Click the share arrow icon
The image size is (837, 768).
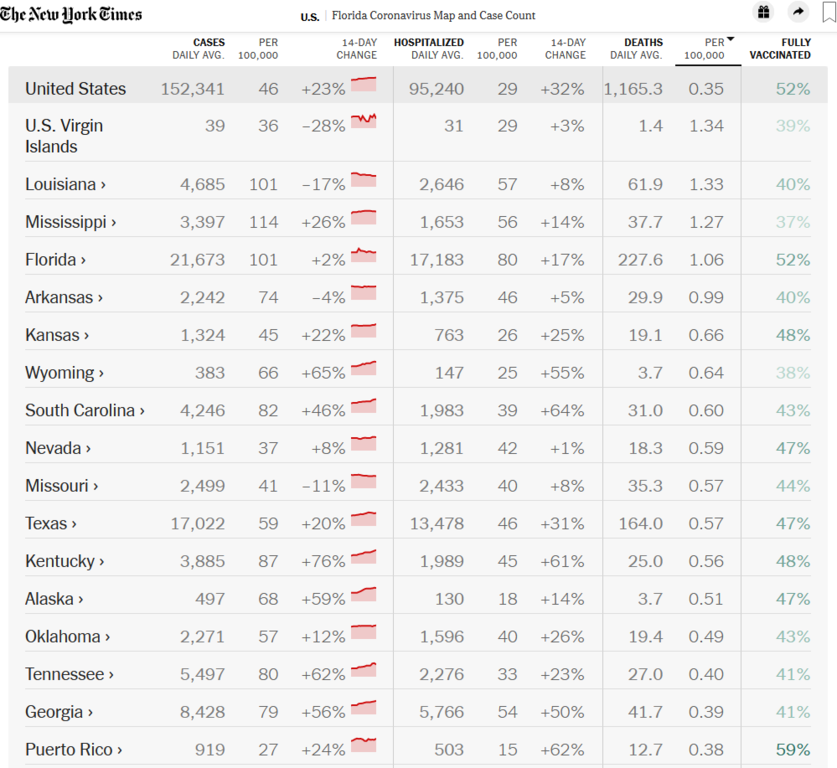pos(797,12)
